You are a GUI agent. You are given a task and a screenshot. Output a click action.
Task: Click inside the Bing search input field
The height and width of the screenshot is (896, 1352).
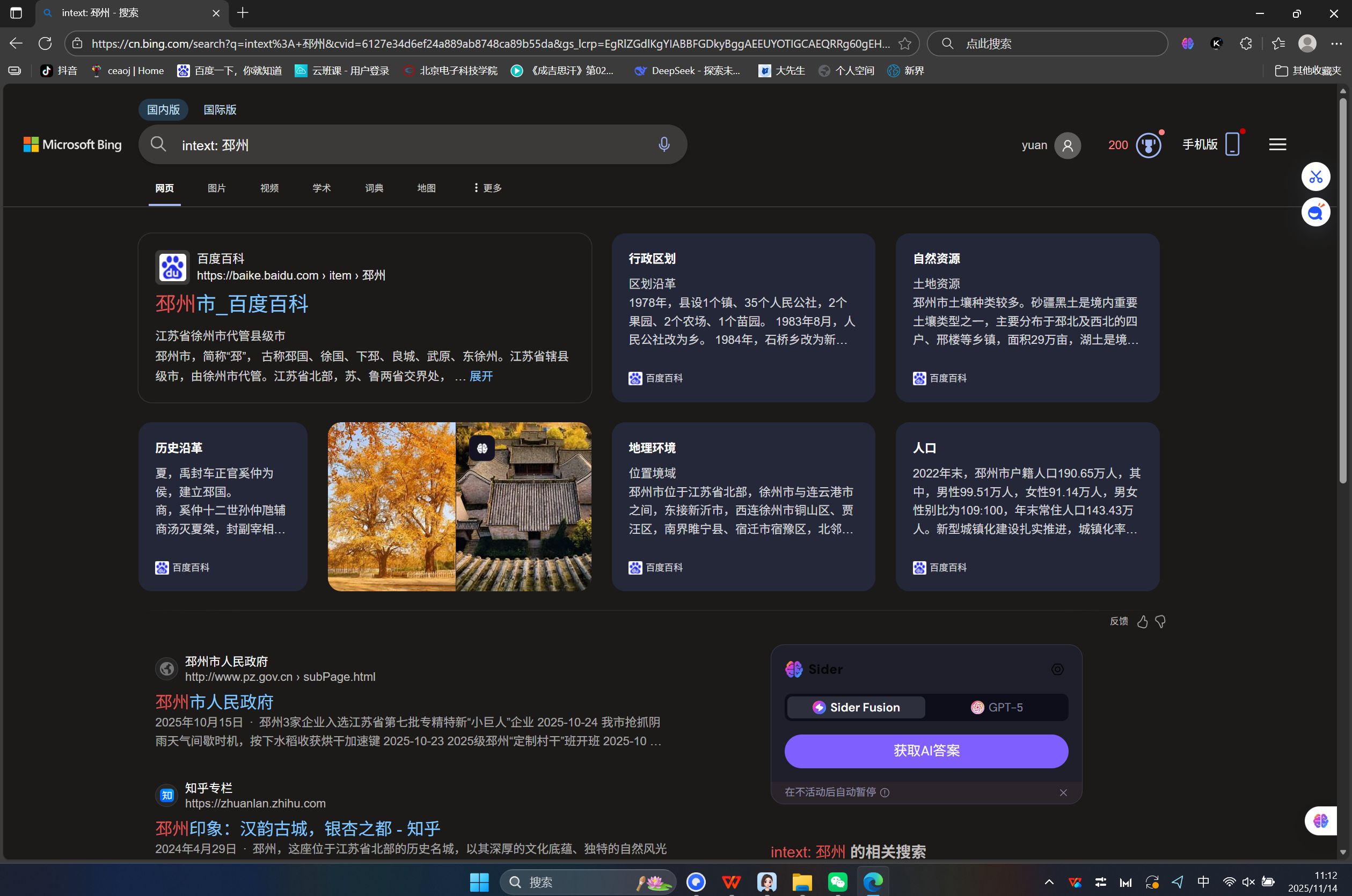click(400, 144)
